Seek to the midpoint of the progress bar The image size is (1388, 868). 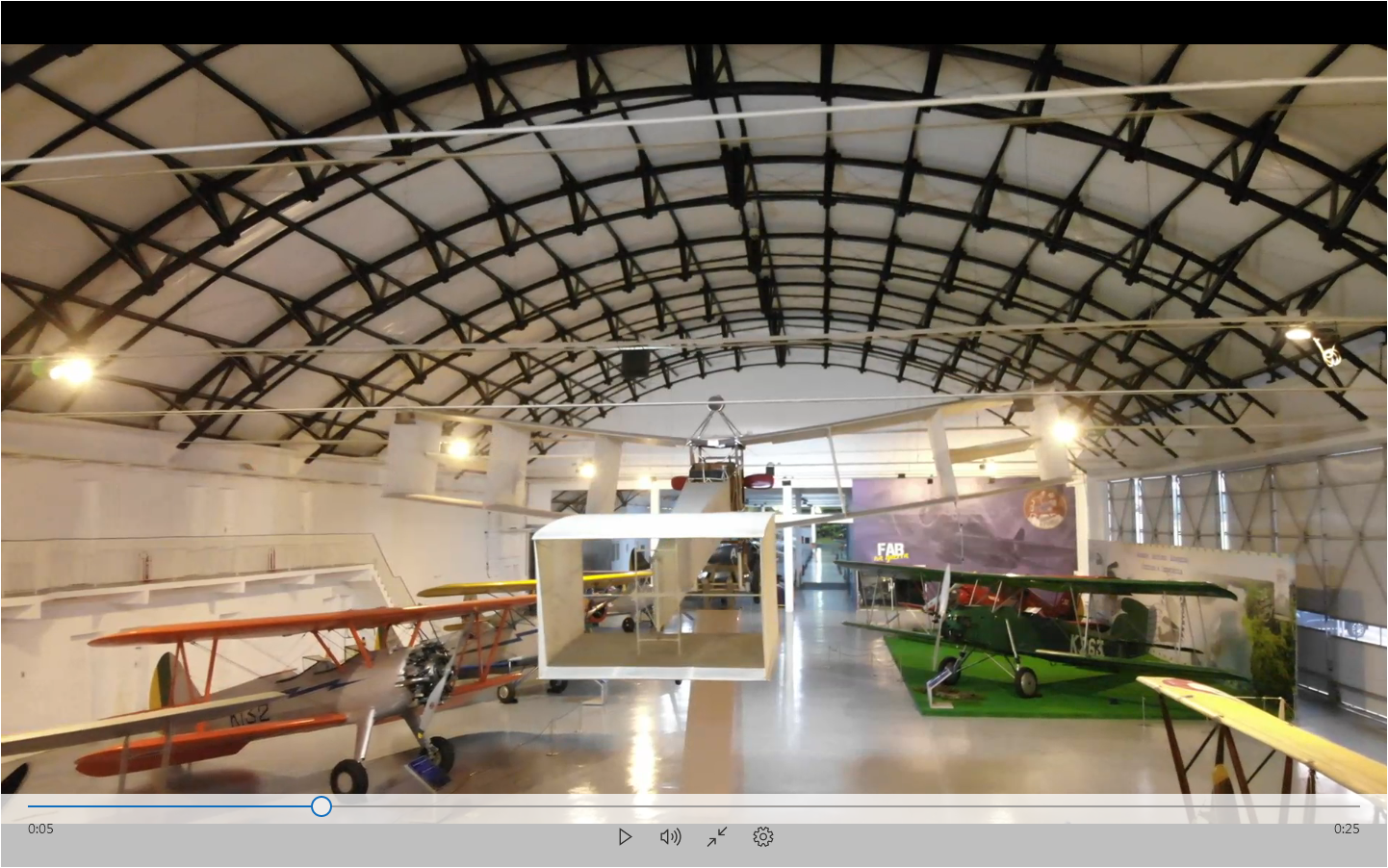(694, 806)
